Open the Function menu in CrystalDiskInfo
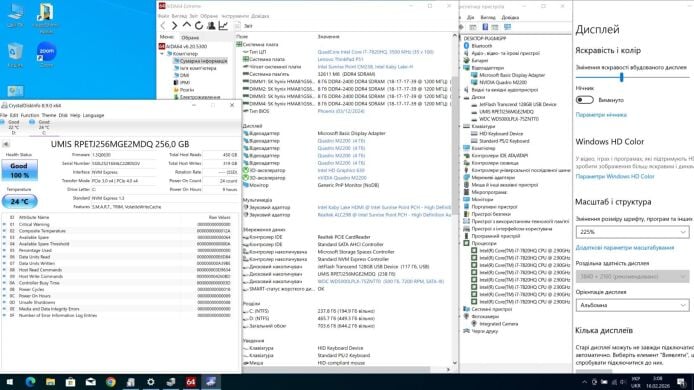 pyautogui.click(x=30, y=115)
